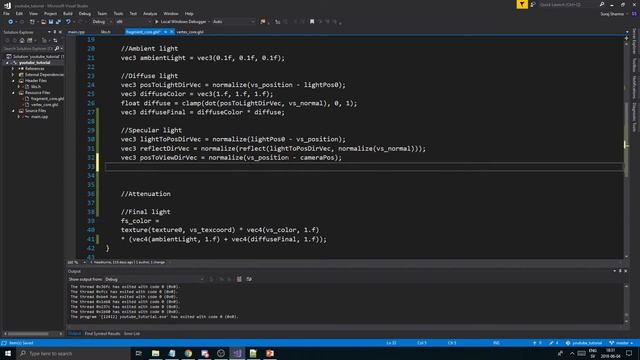This screenshot has width=640, height=360.
Task: Click the Quick Launch search box
Action: tap(569, 4)
